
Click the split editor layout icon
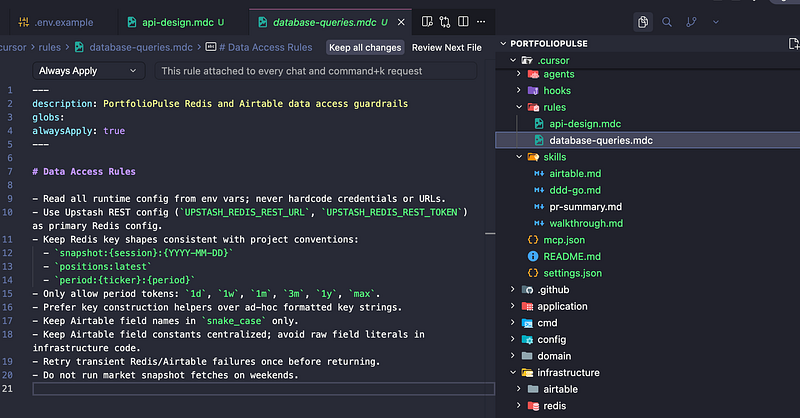[x=463, y=21]
